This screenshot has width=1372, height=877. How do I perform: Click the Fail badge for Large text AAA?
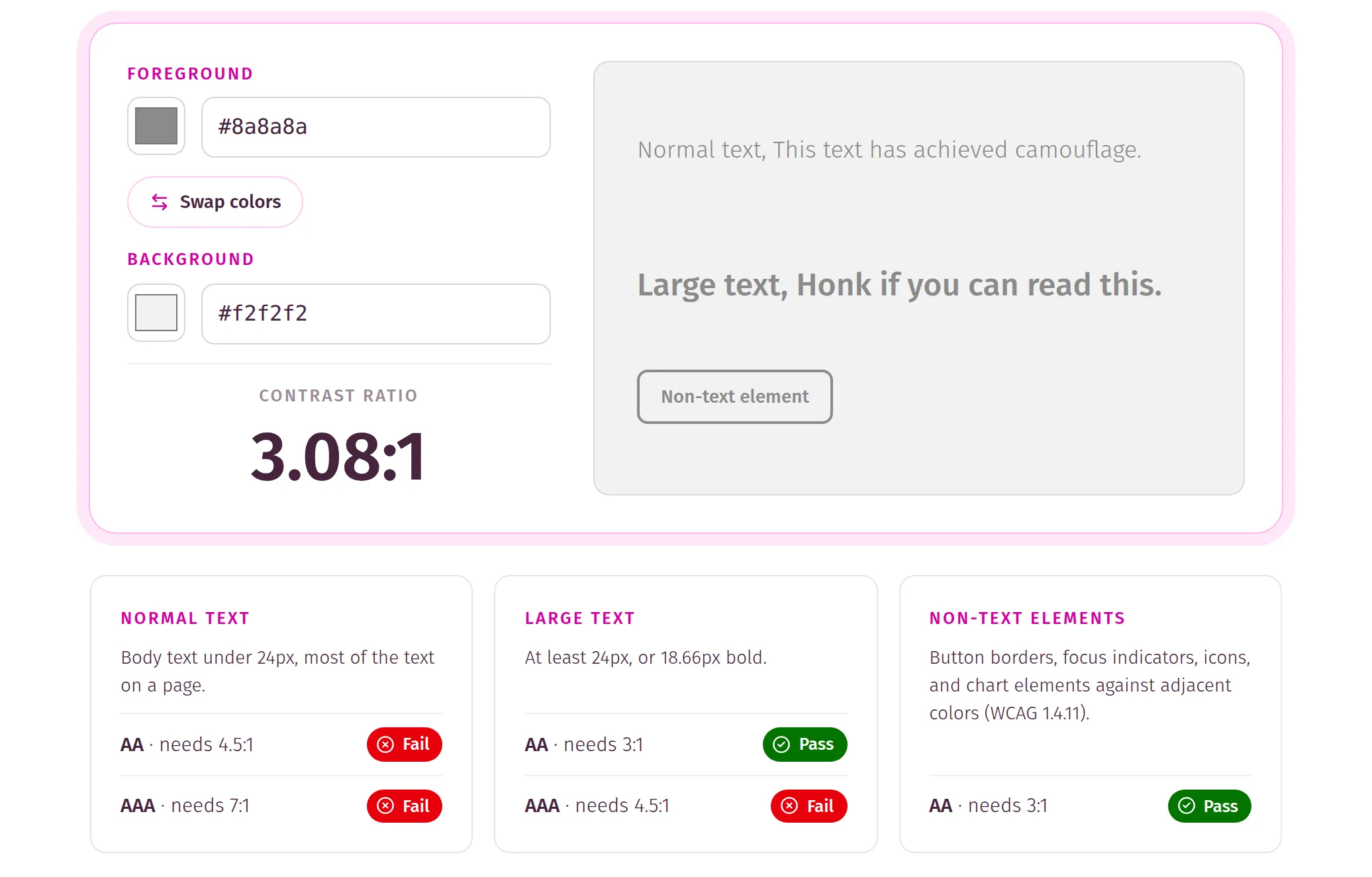pyautogui.click(x=809, y=806)
